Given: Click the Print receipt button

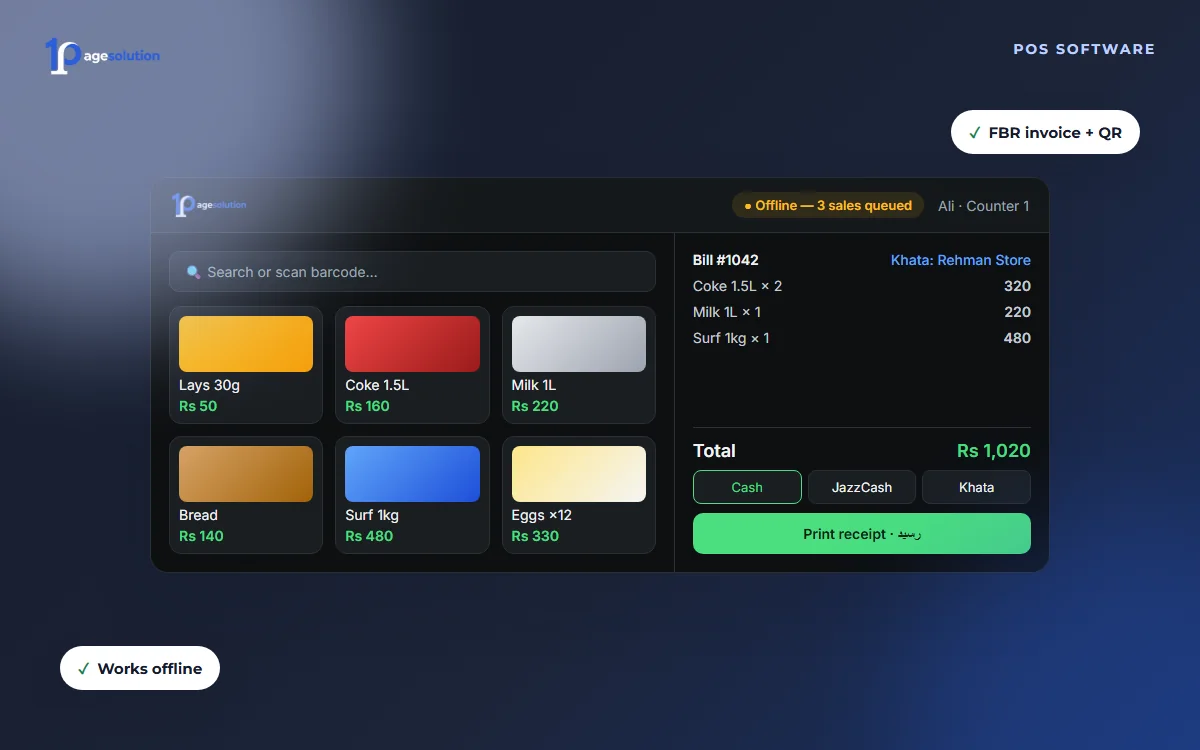Looking at the screenshot, I should 862,534.
